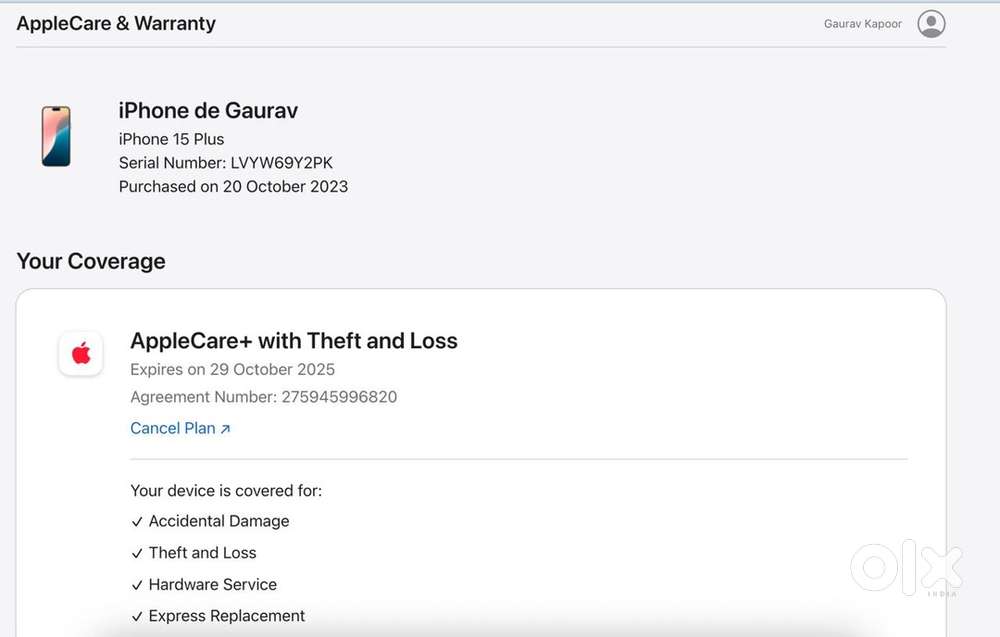The height and width of the screenshot is (637, 1000).
Task: Click the arrow icon beside Cancel Plan
Action: click(x=226, y=429)
